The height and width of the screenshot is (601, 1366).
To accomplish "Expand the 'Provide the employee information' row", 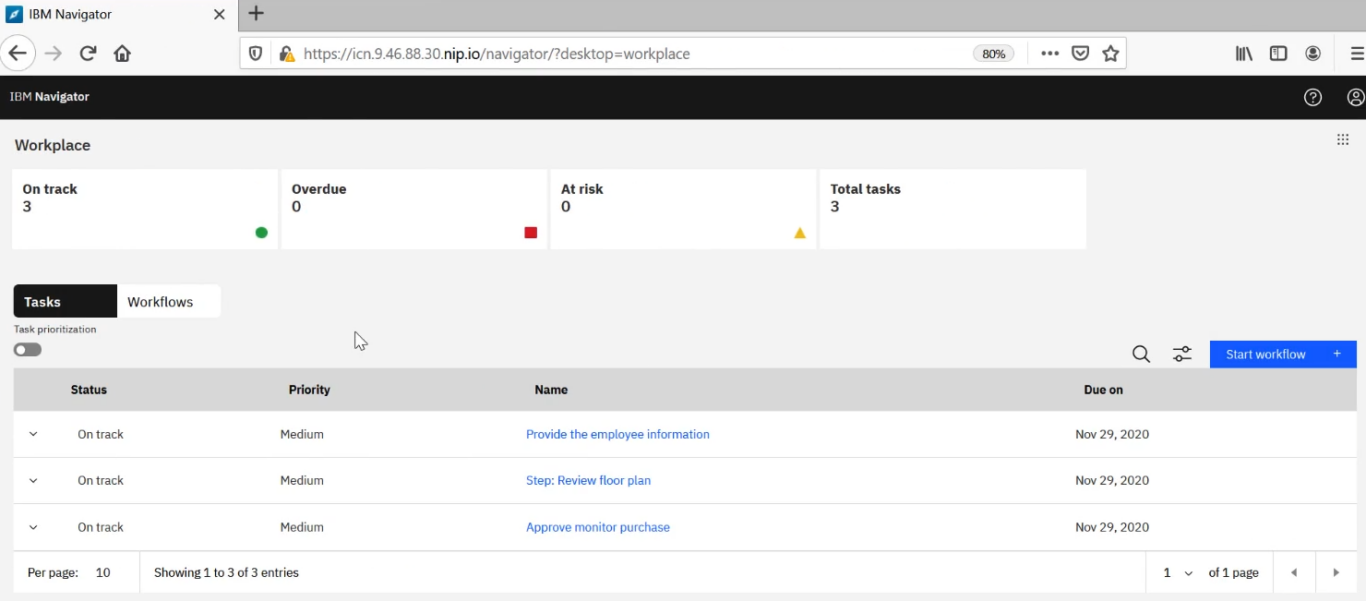I will (x=33, y=435).
